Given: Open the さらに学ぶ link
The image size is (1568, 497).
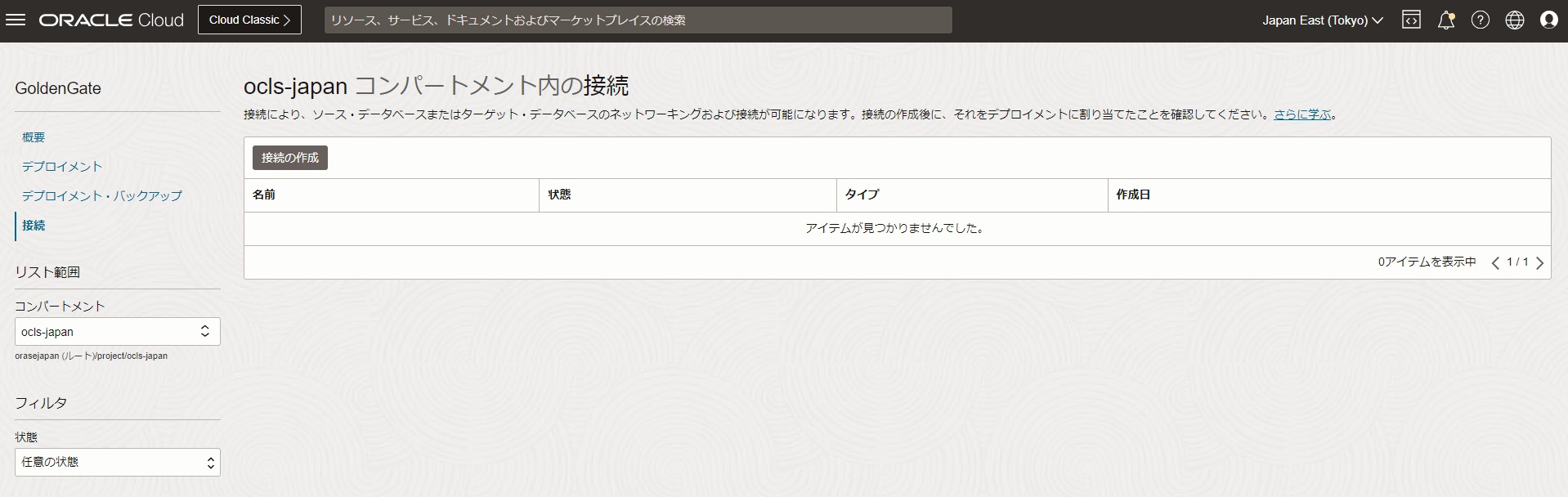Looking at the screenshot, I should pyautogui.click(x=1302, y=114).
